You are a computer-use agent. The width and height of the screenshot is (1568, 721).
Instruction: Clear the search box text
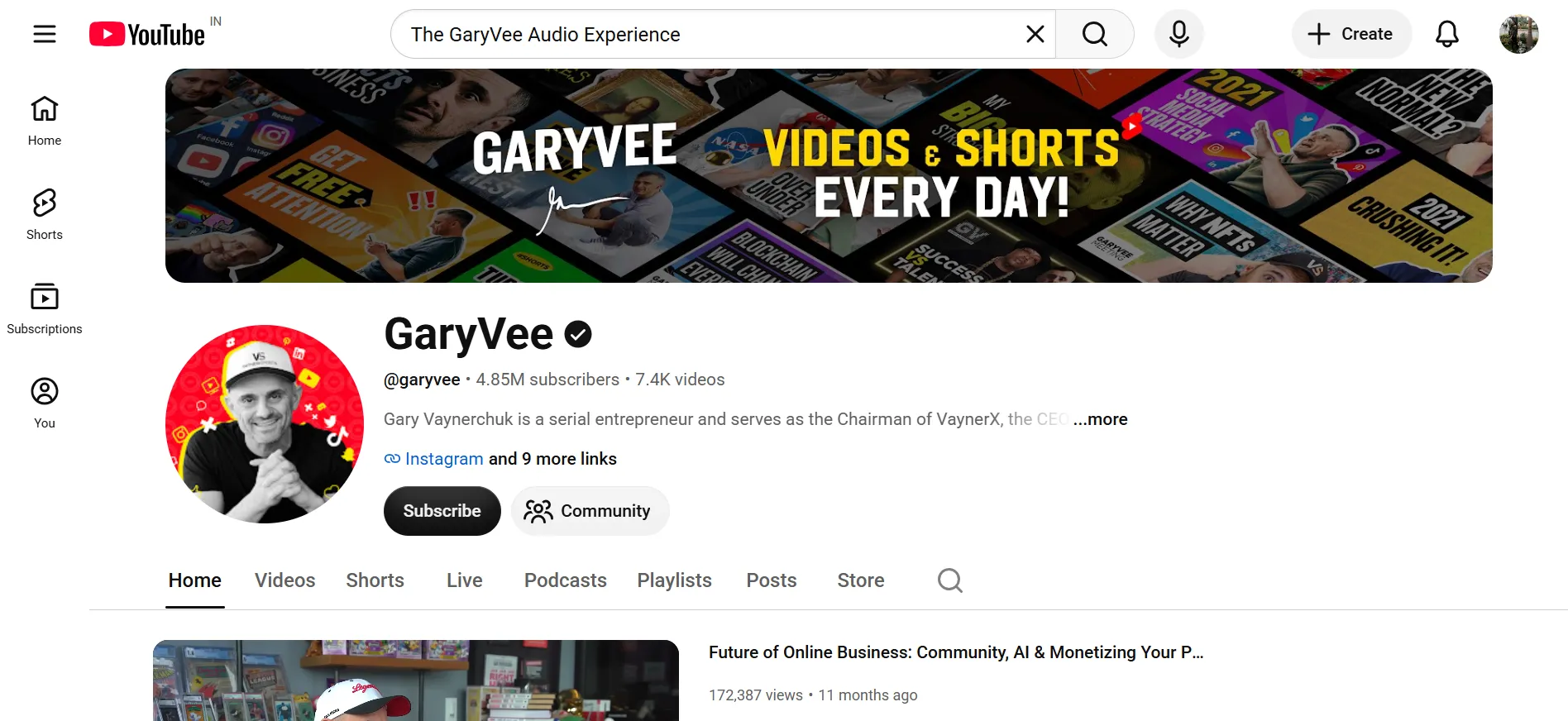1035,34
